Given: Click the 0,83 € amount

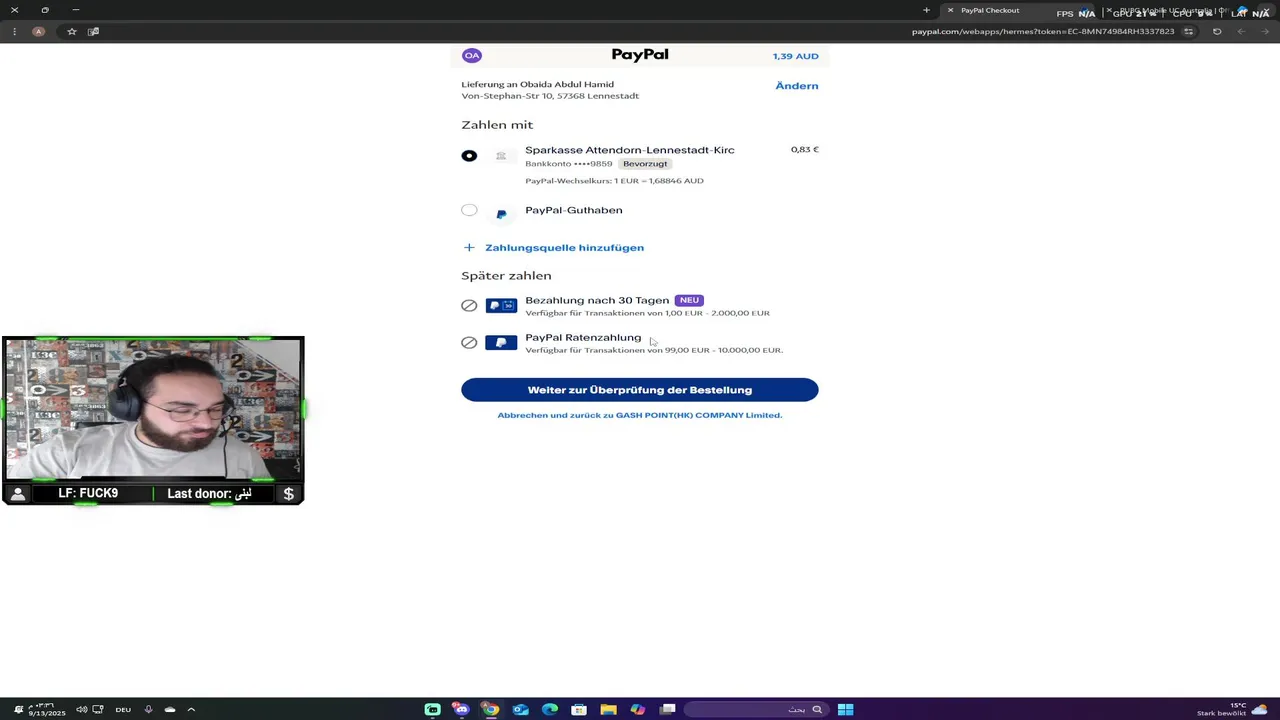Looking at the screenshot, I should pos(805,150).
